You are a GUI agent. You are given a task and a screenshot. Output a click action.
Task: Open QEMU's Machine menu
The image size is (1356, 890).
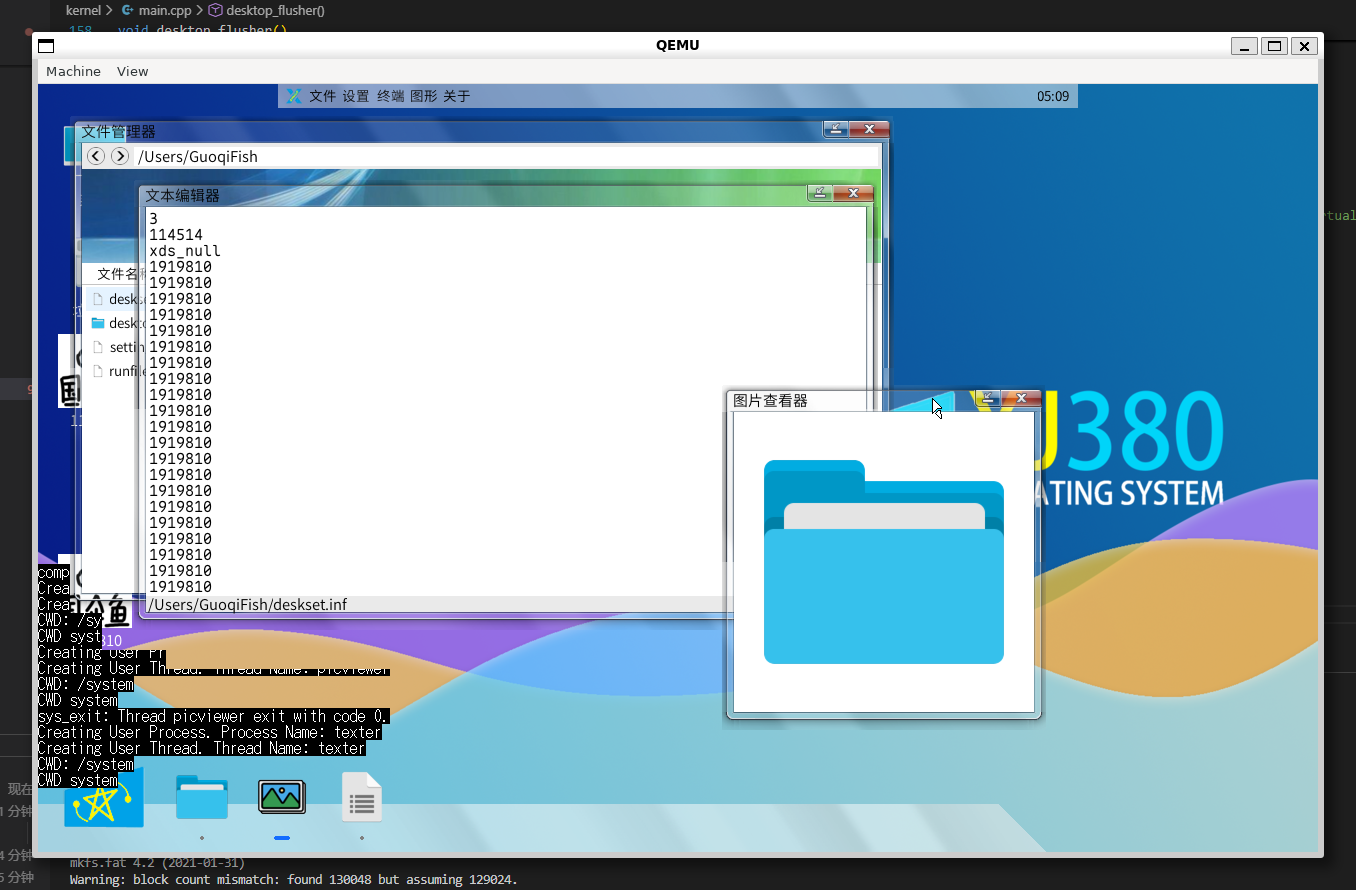(x=73, y=71)
